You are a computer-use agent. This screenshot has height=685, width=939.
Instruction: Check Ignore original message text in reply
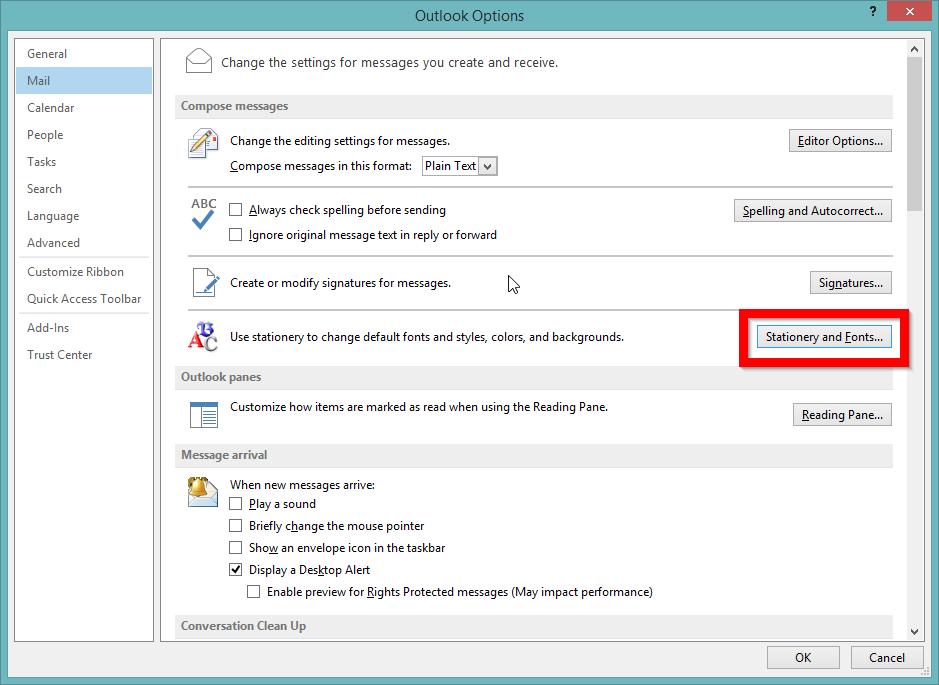236,235
